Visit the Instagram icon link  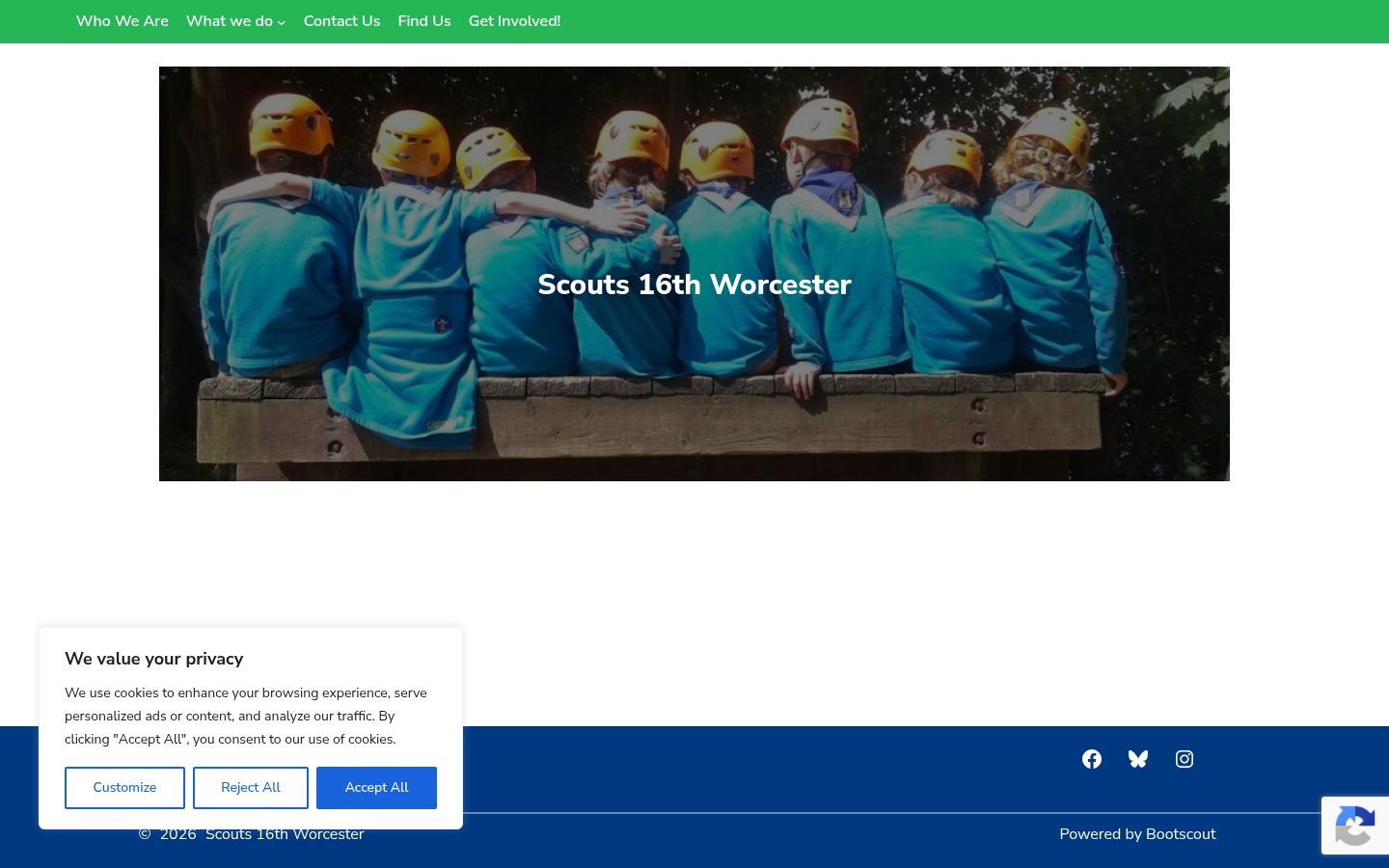1185,759
